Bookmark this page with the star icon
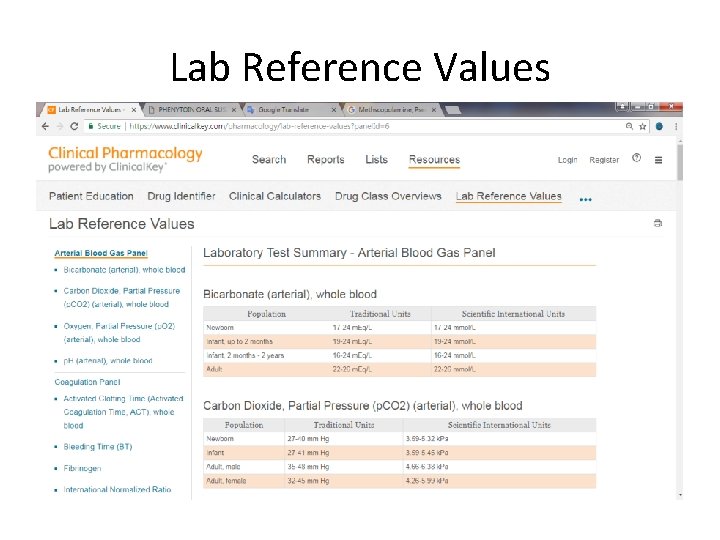The image size is (720, 540). point(642,126)
